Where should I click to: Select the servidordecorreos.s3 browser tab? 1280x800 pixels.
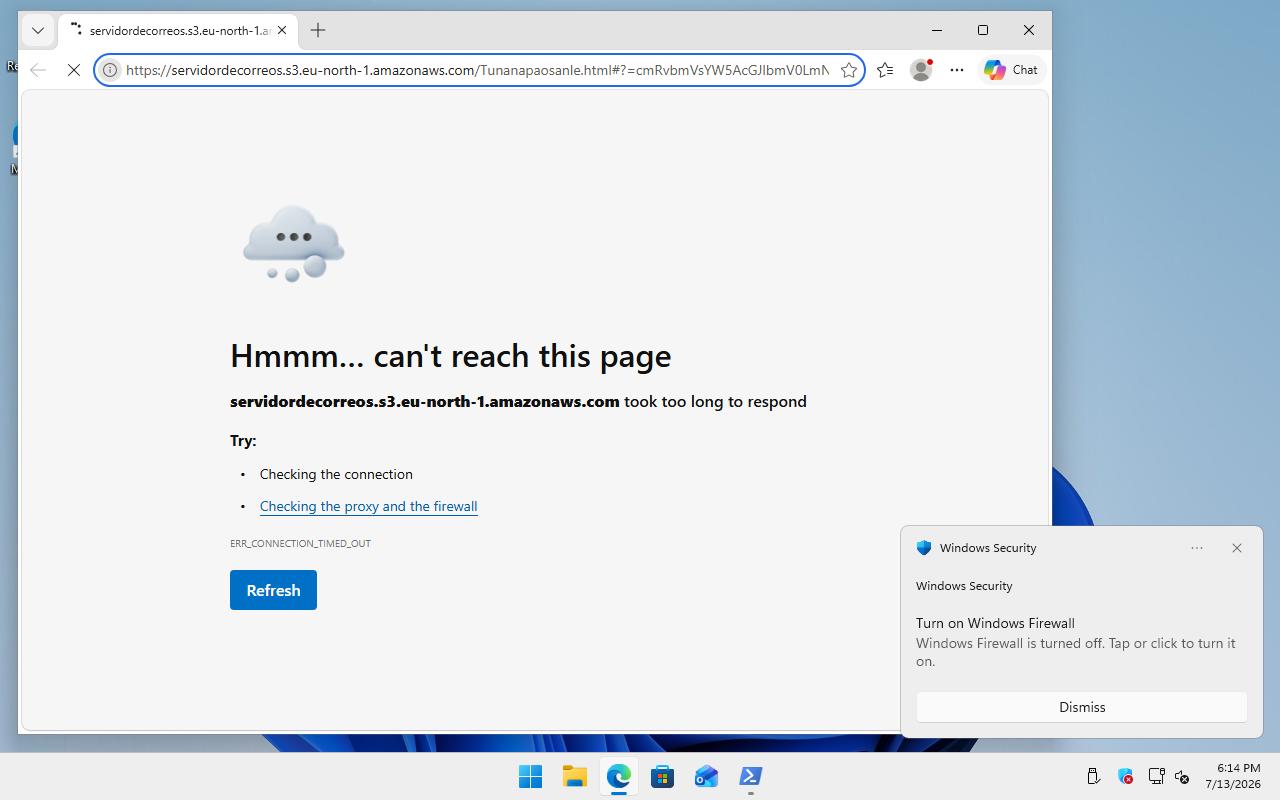pyautogui.click(x=178, y=30)
